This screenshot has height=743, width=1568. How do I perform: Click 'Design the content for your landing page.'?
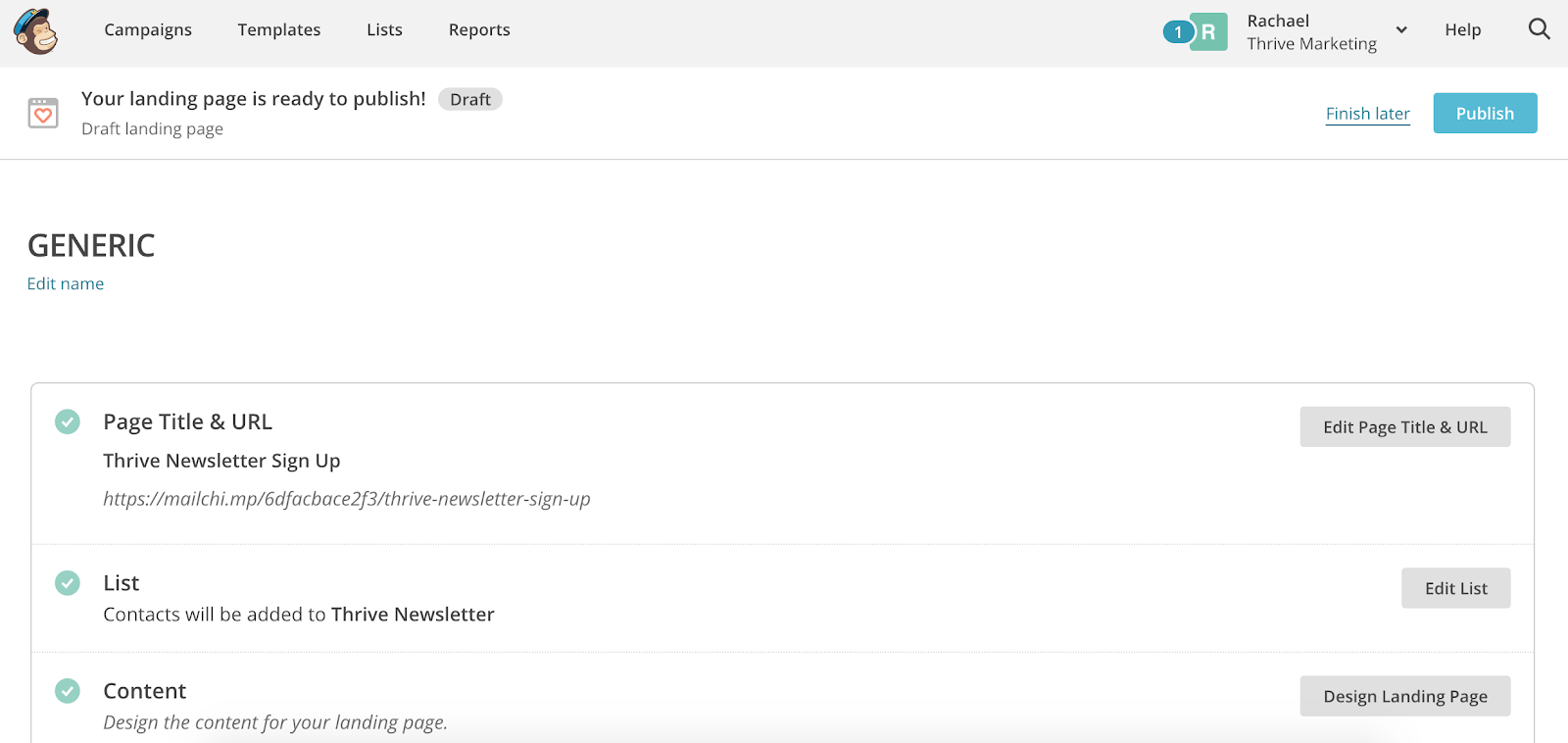click(275, 722)
